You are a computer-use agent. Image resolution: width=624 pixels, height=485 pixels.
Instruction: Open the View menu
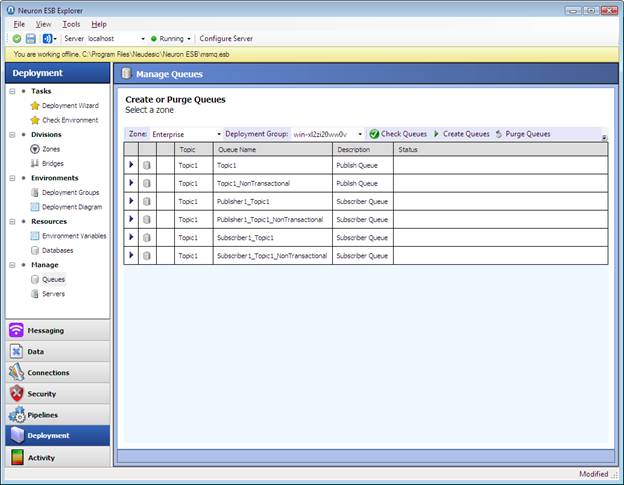coord(43,24)
